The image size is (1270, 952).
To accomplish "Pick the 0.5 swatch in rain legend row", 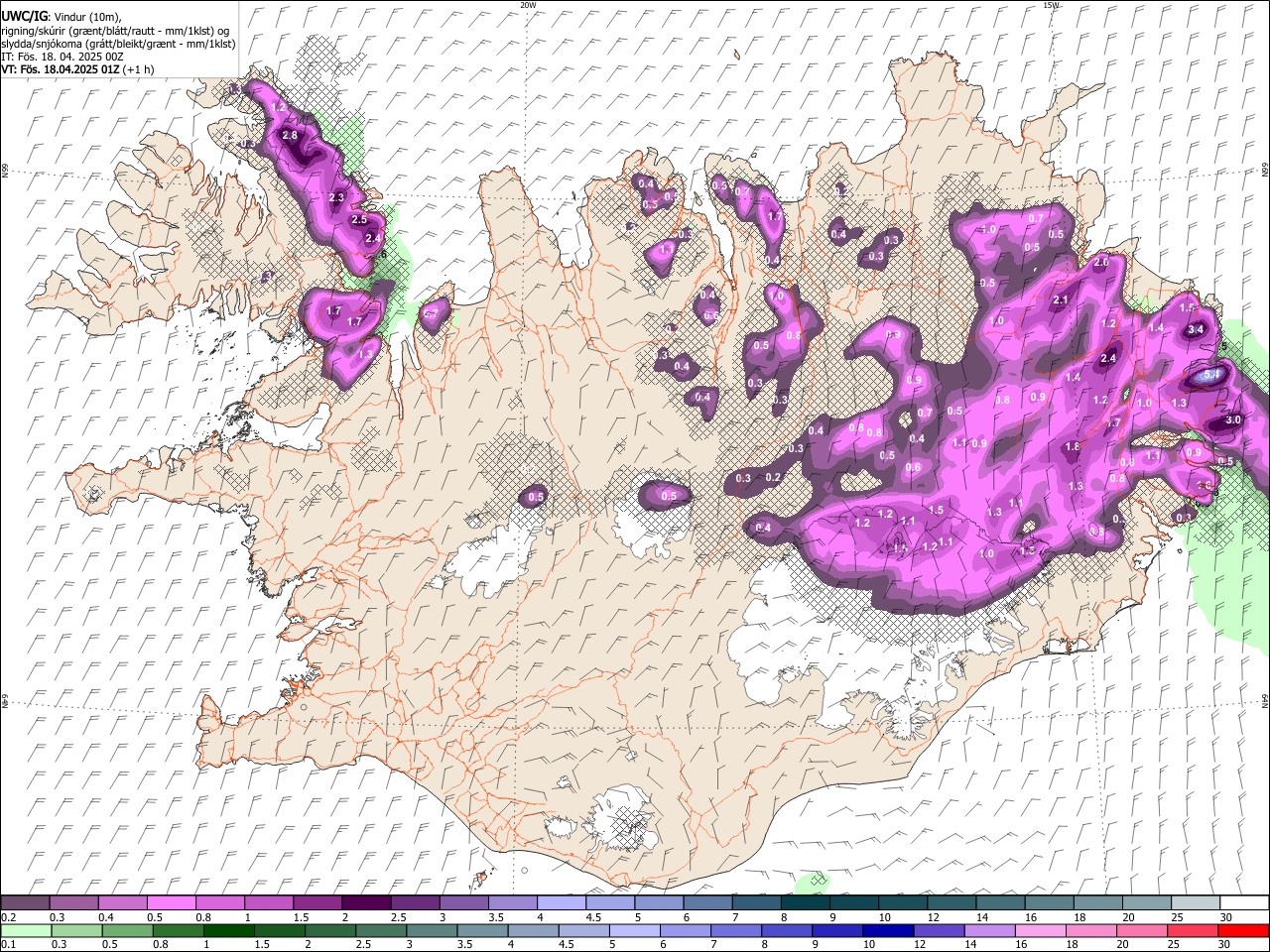I will coord(127,930).
